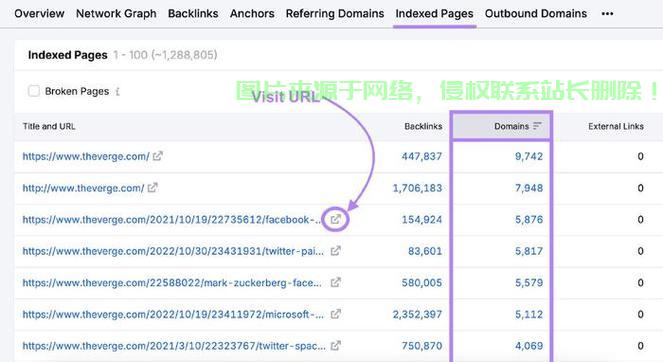
Task: Open the 2022/10/30 twitter-pai article link
Action: (173, 251)
